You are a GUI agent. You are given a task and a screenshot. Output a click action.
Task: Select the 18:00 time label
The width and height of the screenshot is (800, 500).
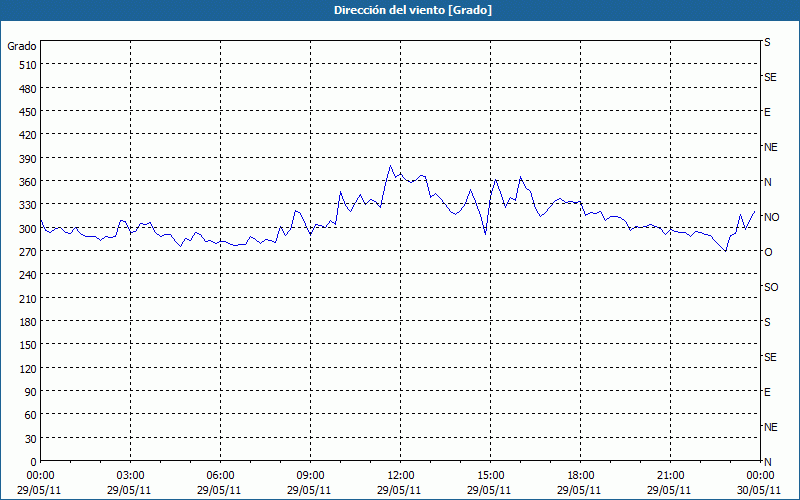[581, 476]
